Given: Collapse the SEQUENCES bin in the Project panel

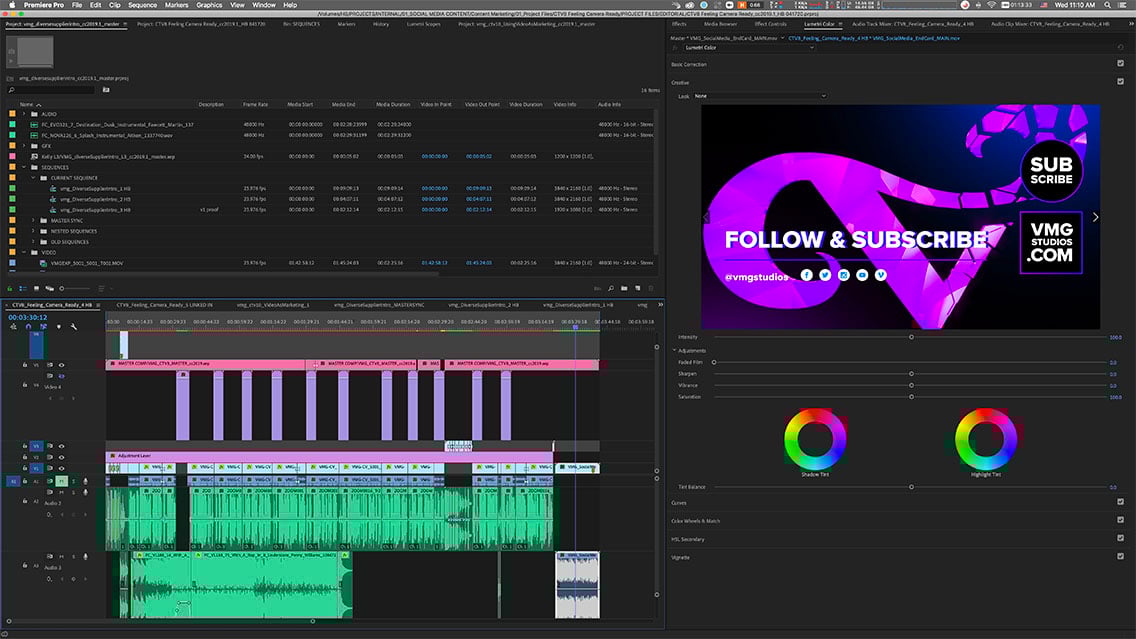Looking at the screenshot, I should tap(24, 167).
